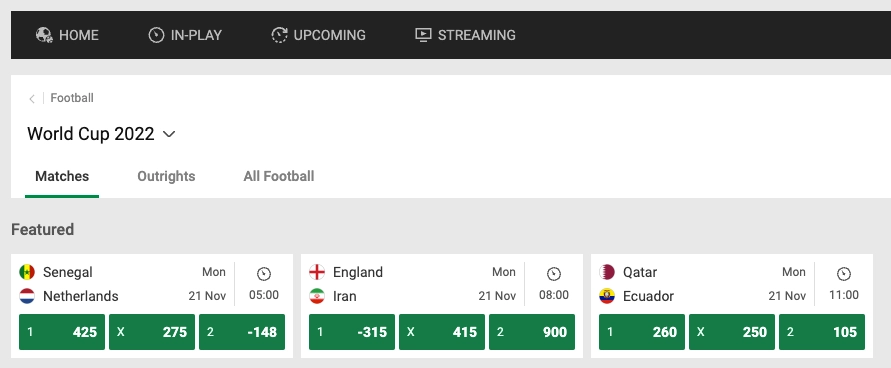Open the Football breadcrumb link
Screen dimensions: 891x368
(72, 98)
